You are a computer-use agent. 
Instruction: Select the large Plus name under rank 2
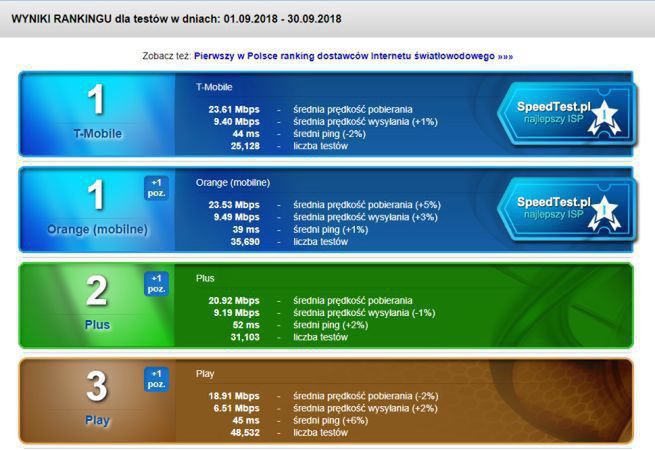[97, 325]
